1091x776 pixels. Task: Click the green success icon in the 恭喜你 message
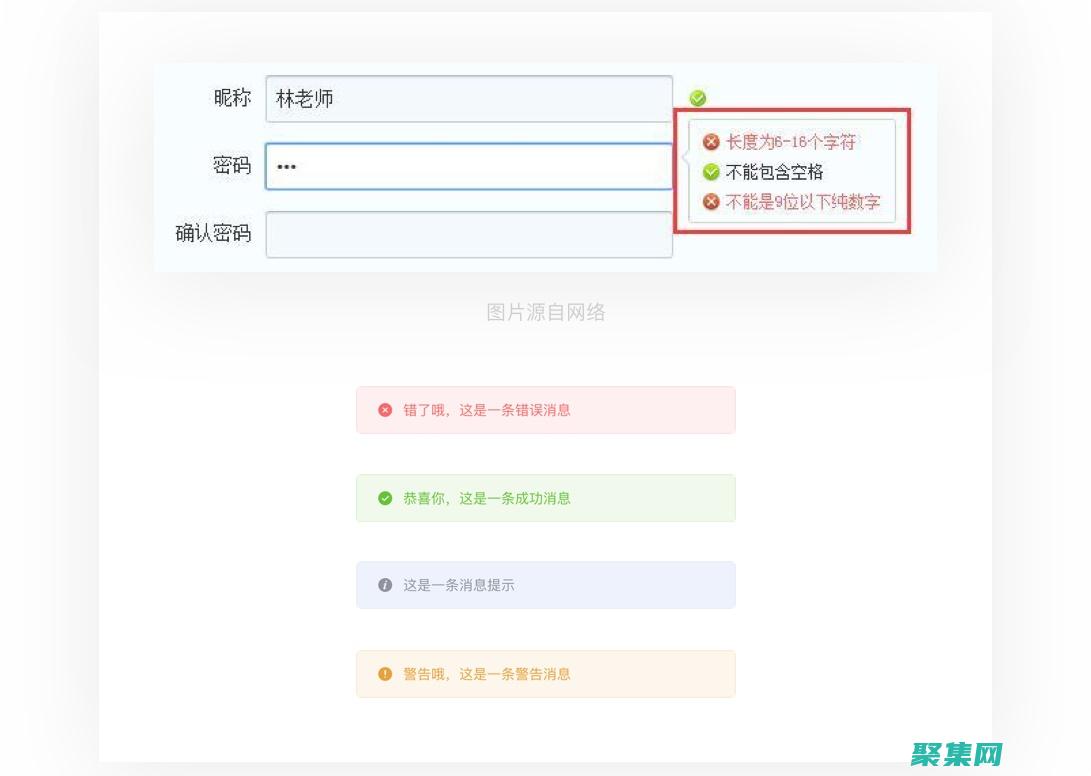pos(385,498)
